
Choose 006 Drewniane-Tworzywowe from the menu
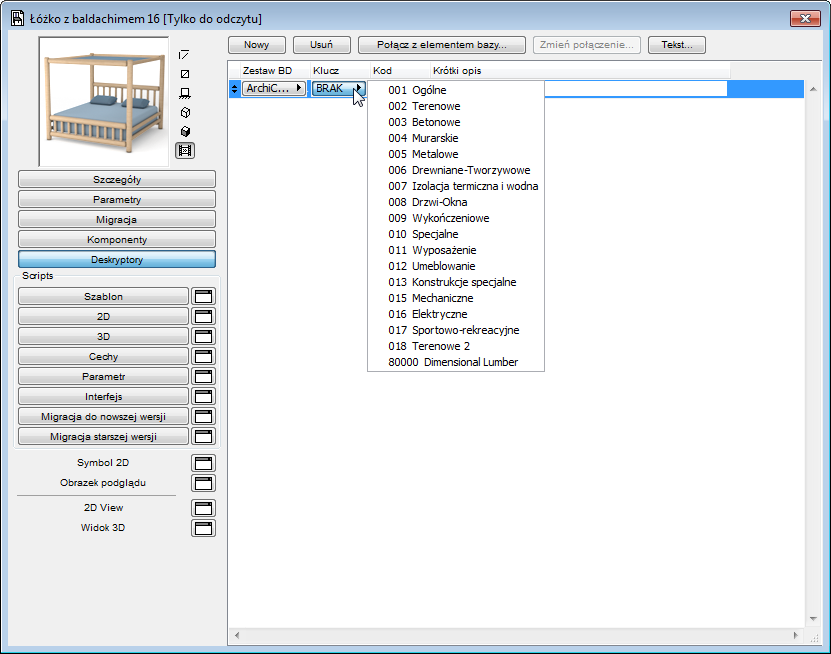pyautogui.click(x=456, y=170)
